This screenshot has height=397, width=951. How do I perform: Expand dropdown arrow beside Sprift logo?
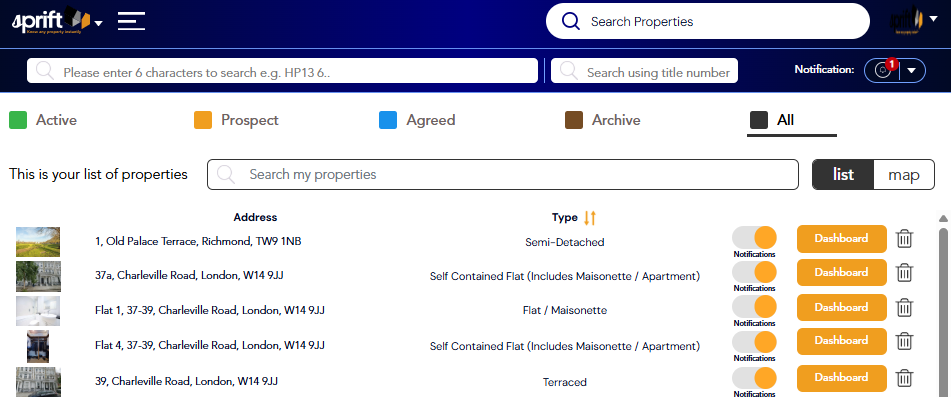pyautogui.click(x=98, y=23)
